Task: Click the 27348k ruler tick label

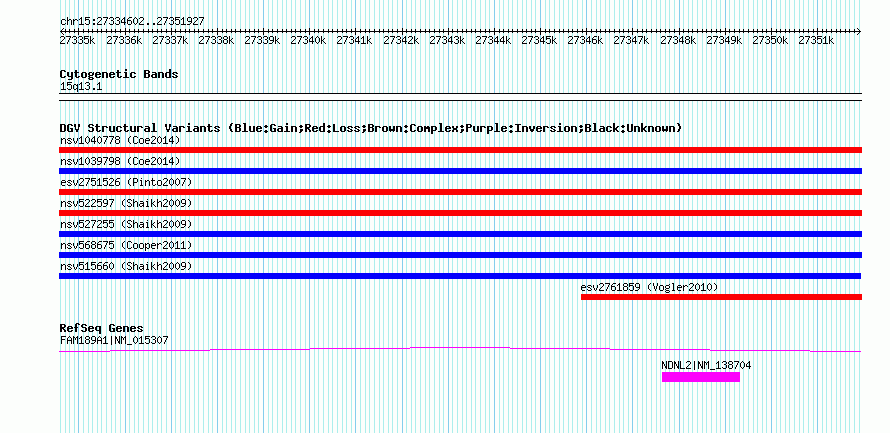Action: point(678,40)
